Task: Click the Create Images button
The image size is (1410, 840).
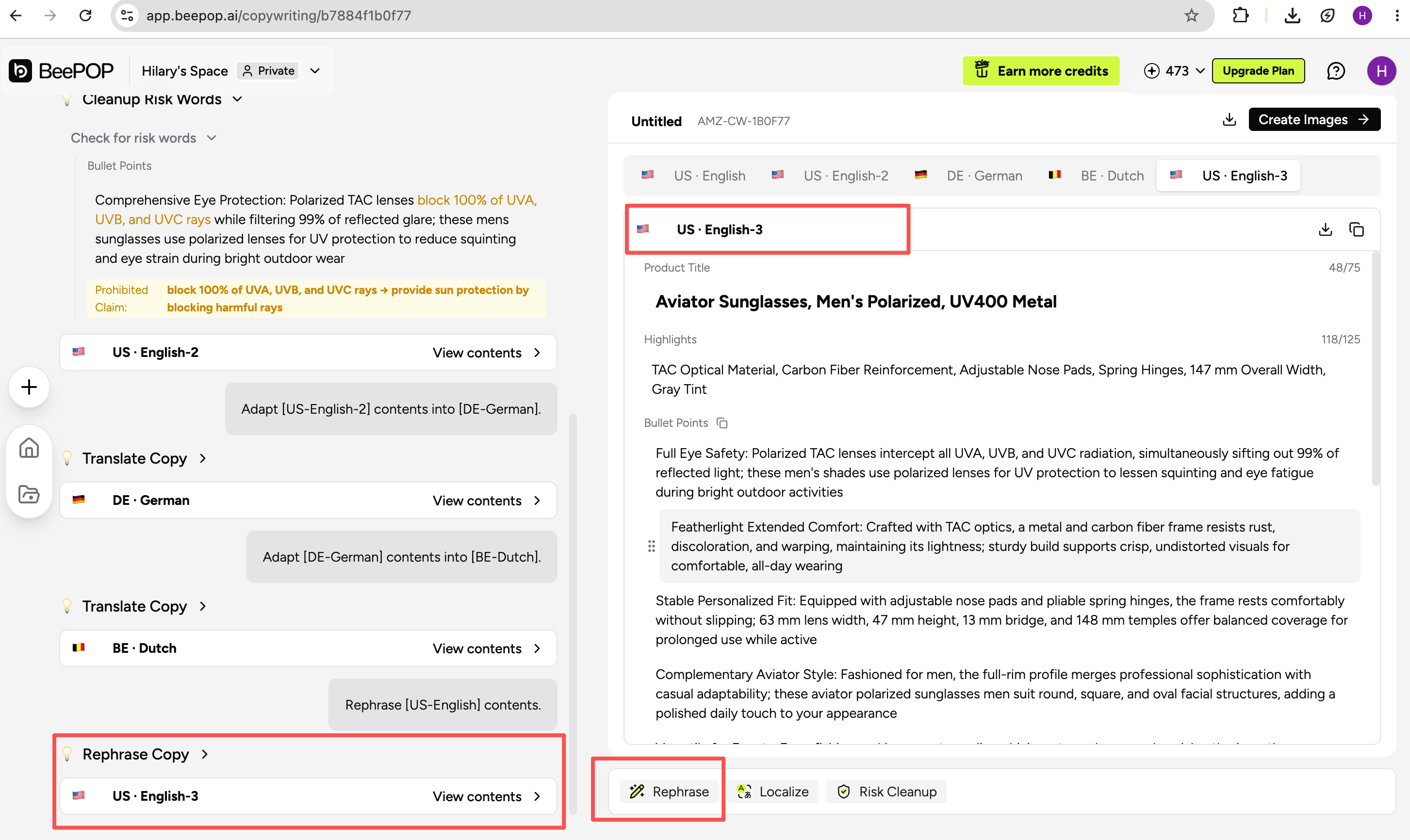Action: (1314, 119)
